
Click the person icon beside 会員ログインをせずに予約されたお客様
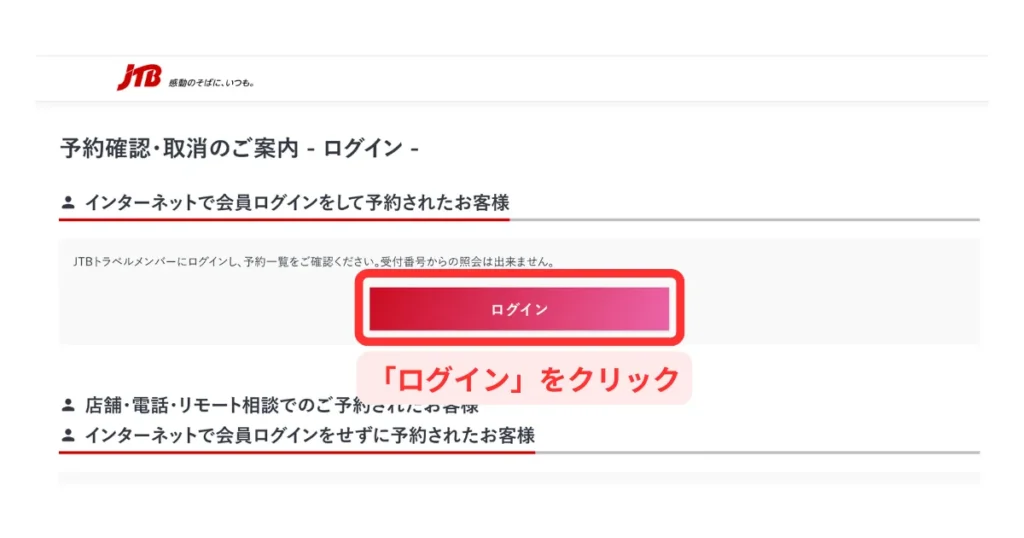(68, 436)
